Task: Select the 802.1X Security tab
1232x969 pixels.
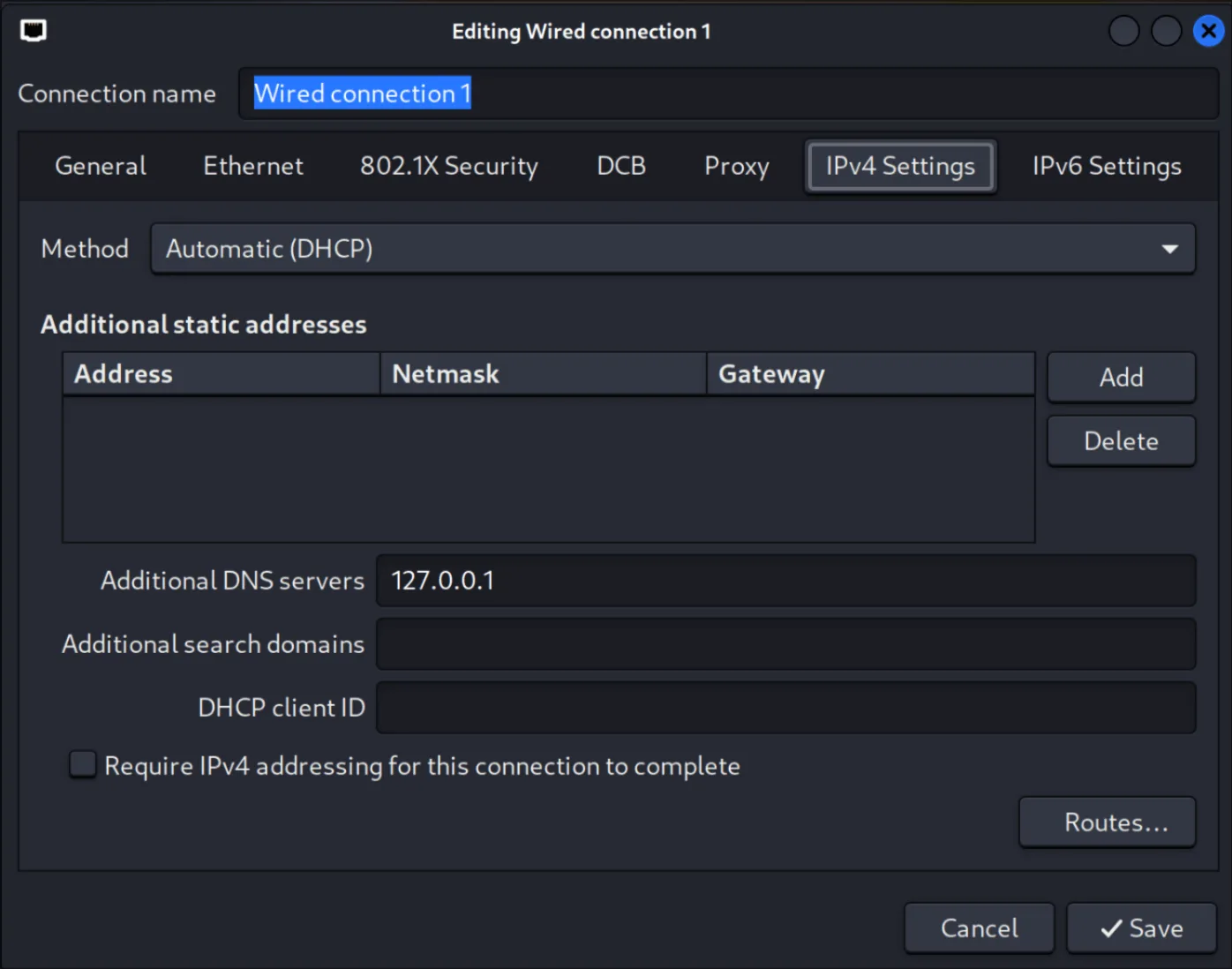Action: 448,166
